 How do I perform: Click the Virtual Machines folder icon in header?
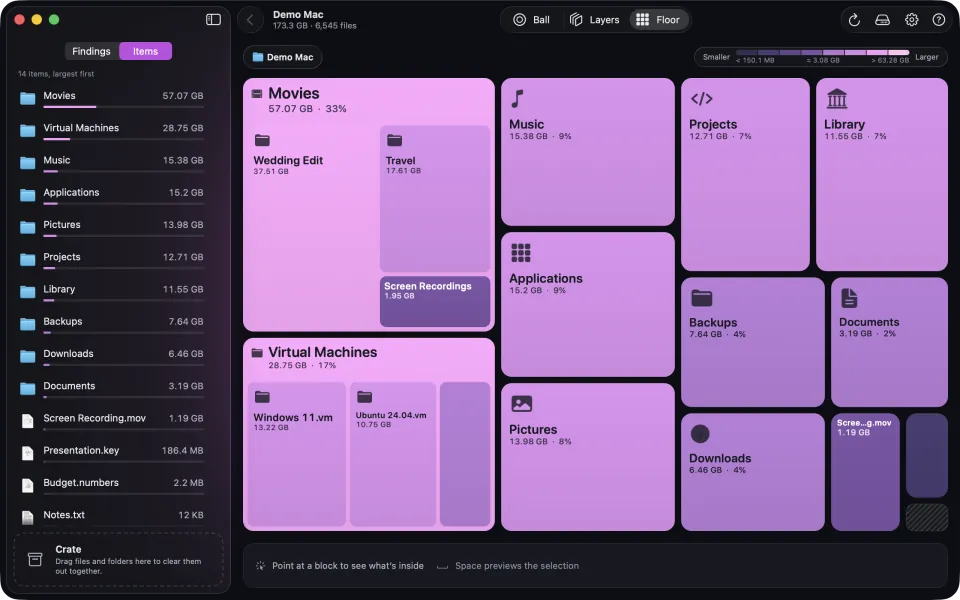[x=257, y=353]
